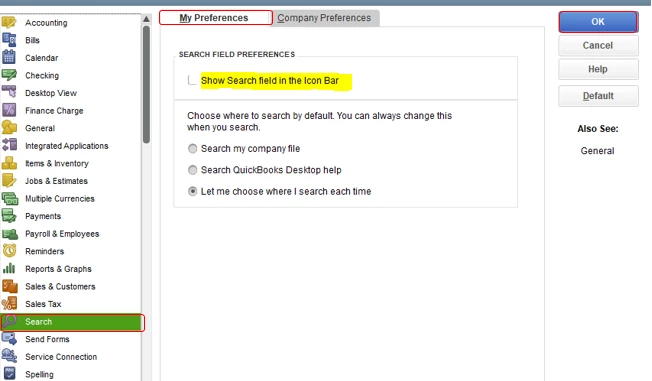Click the Checking preference icon
This screenshot has height=381, width=652.
(9, 75)
